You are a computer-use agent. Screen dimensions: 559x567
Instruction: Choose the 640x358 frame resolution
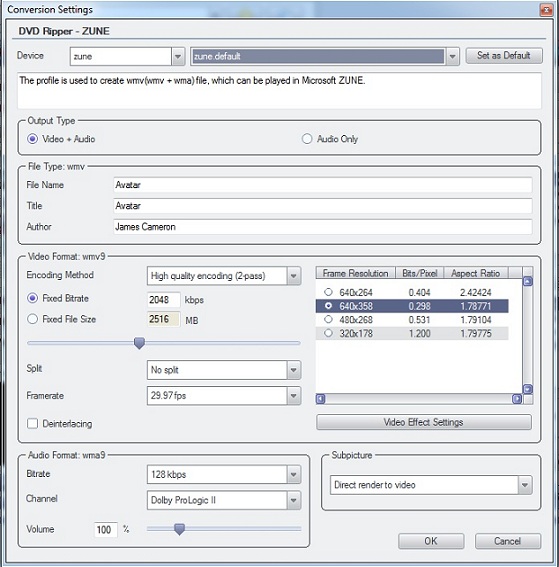328,306
